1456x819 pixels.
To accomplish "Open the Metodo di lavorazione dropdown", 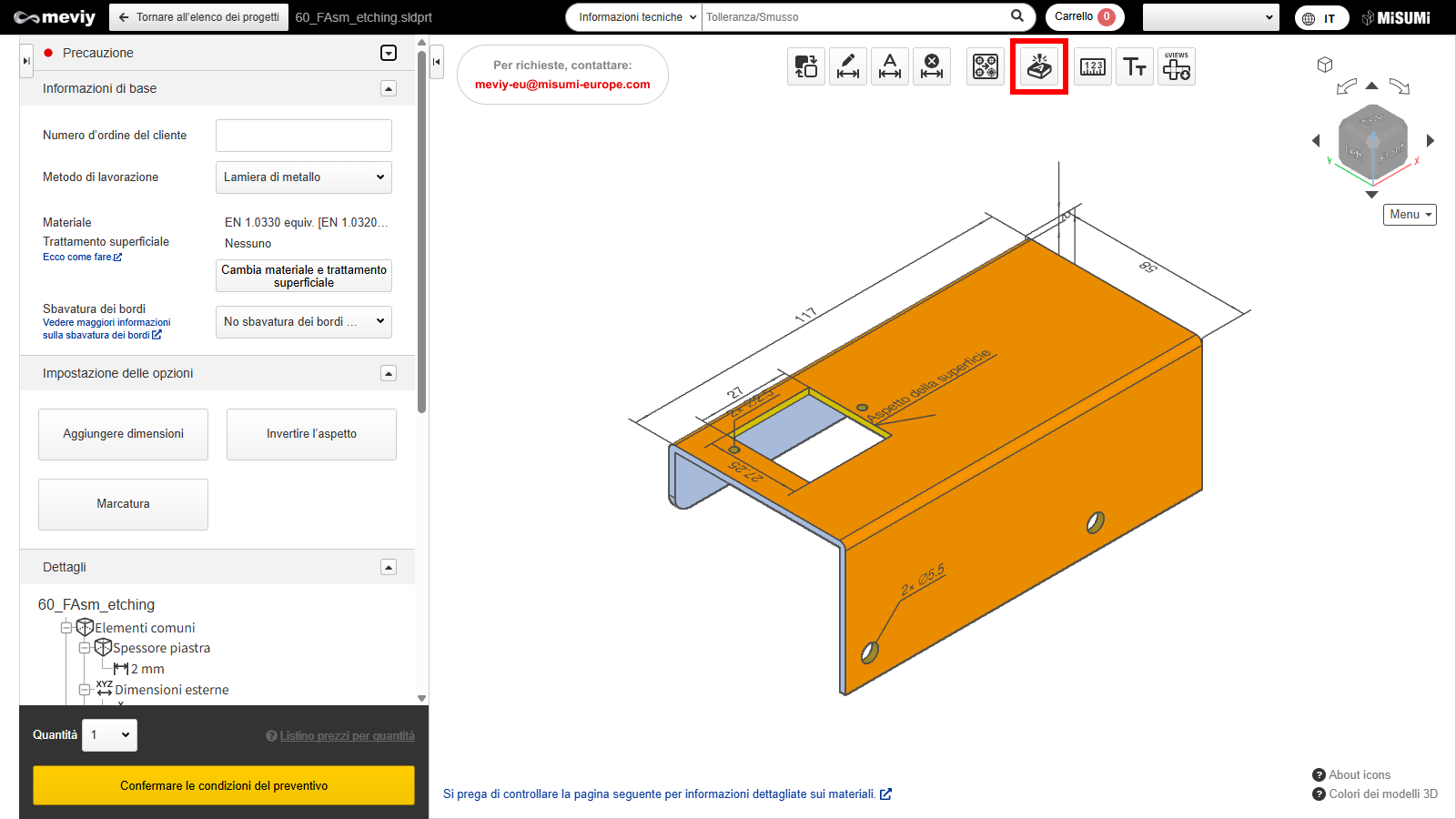I will (x=304, y=177).
